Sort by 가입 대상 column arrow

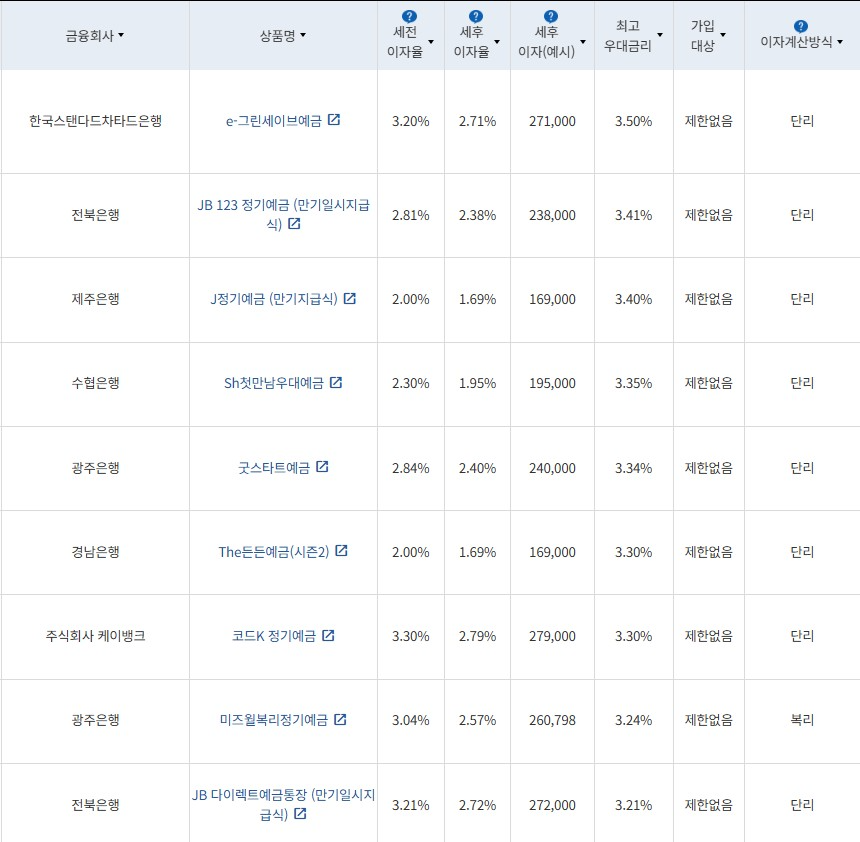click(x=723, y=35)
